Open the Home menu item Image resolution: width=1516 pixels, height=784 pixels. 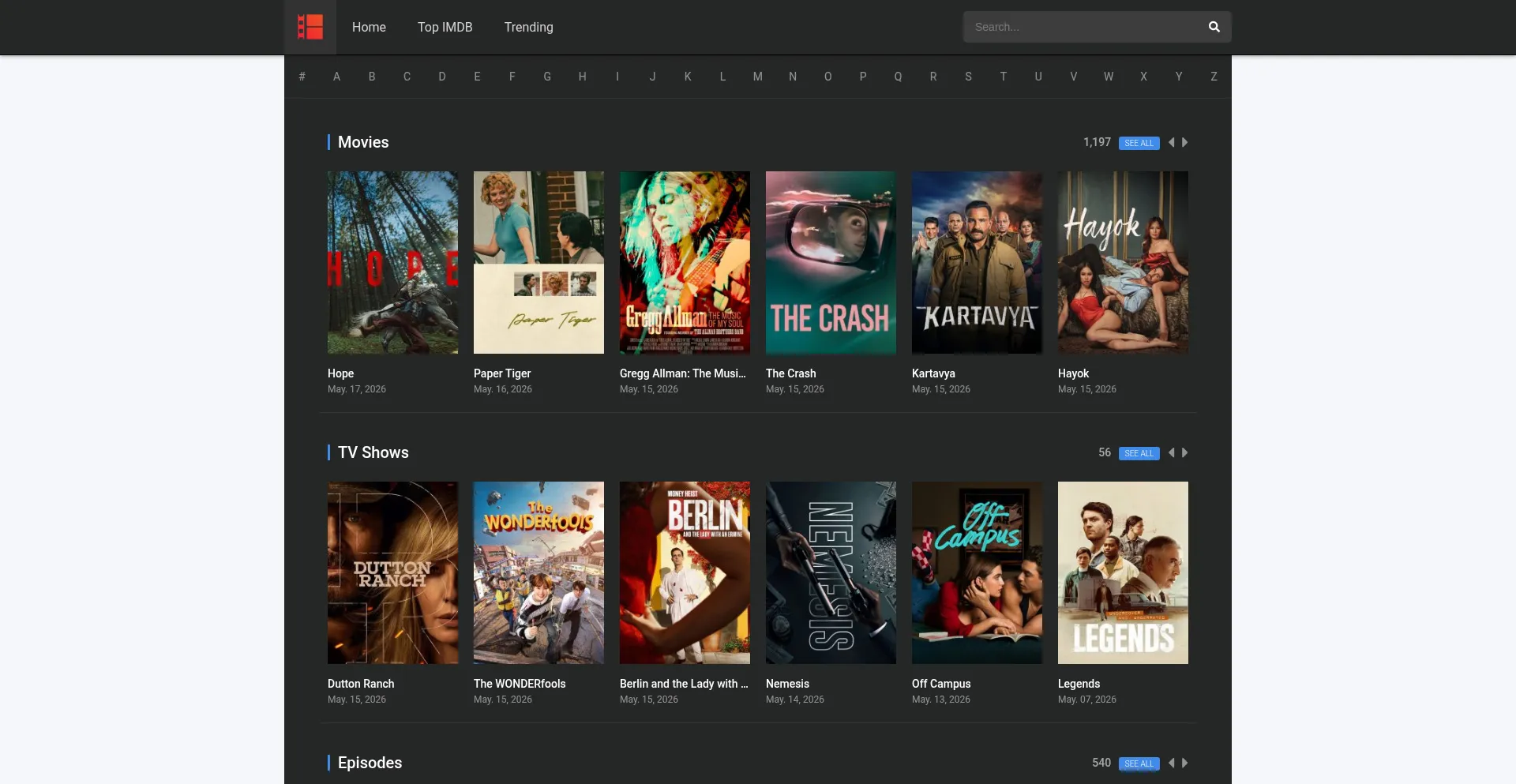tap(369, 27)
